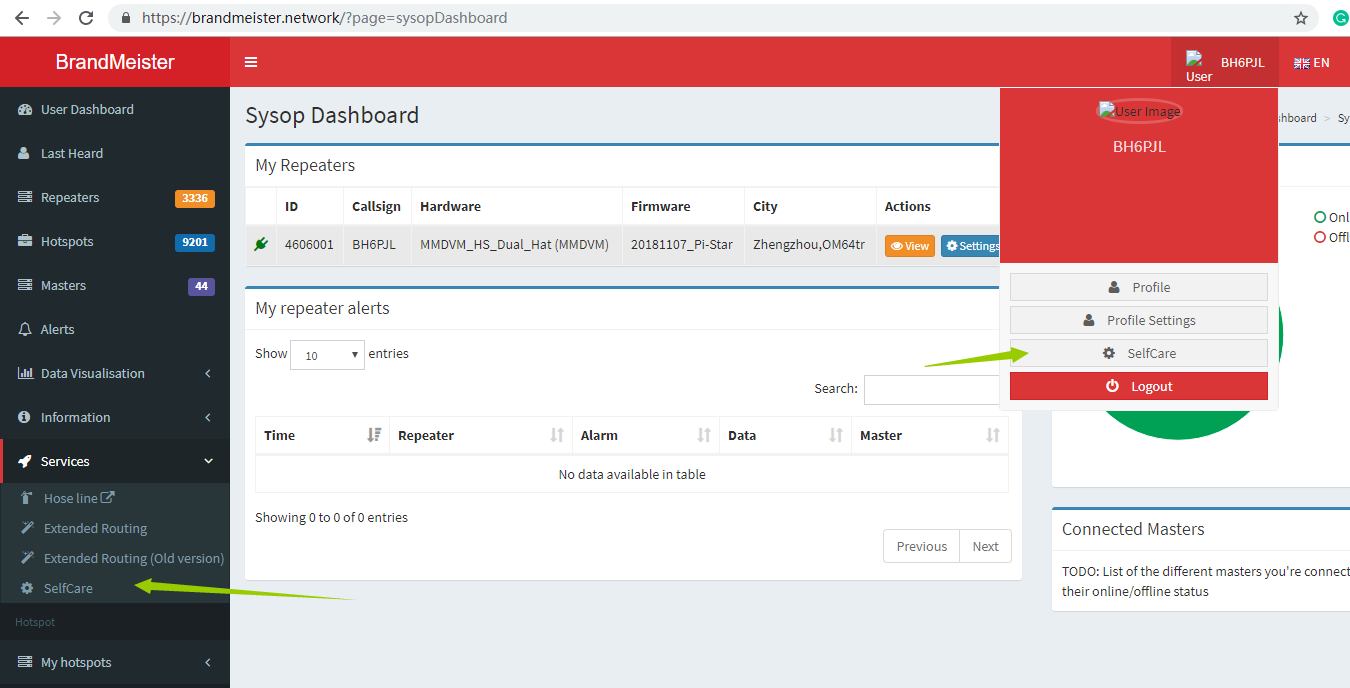
Task: Click the red Logout button
Action: click(1139, 386)
